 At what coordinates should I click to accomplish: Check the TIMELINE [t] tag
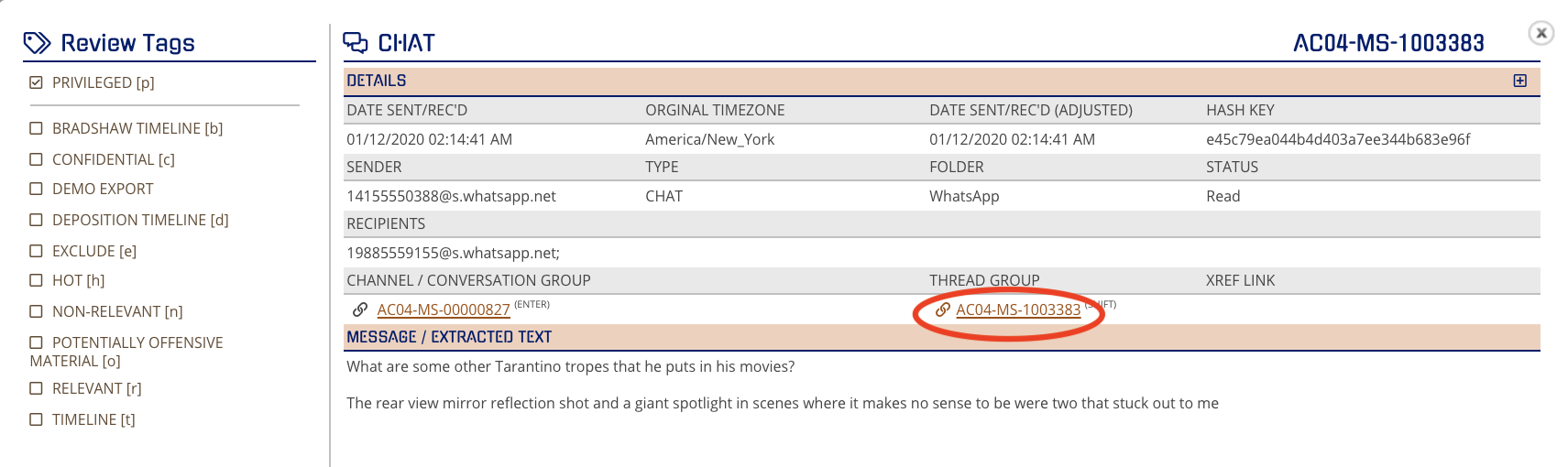(x=36, y=419)
